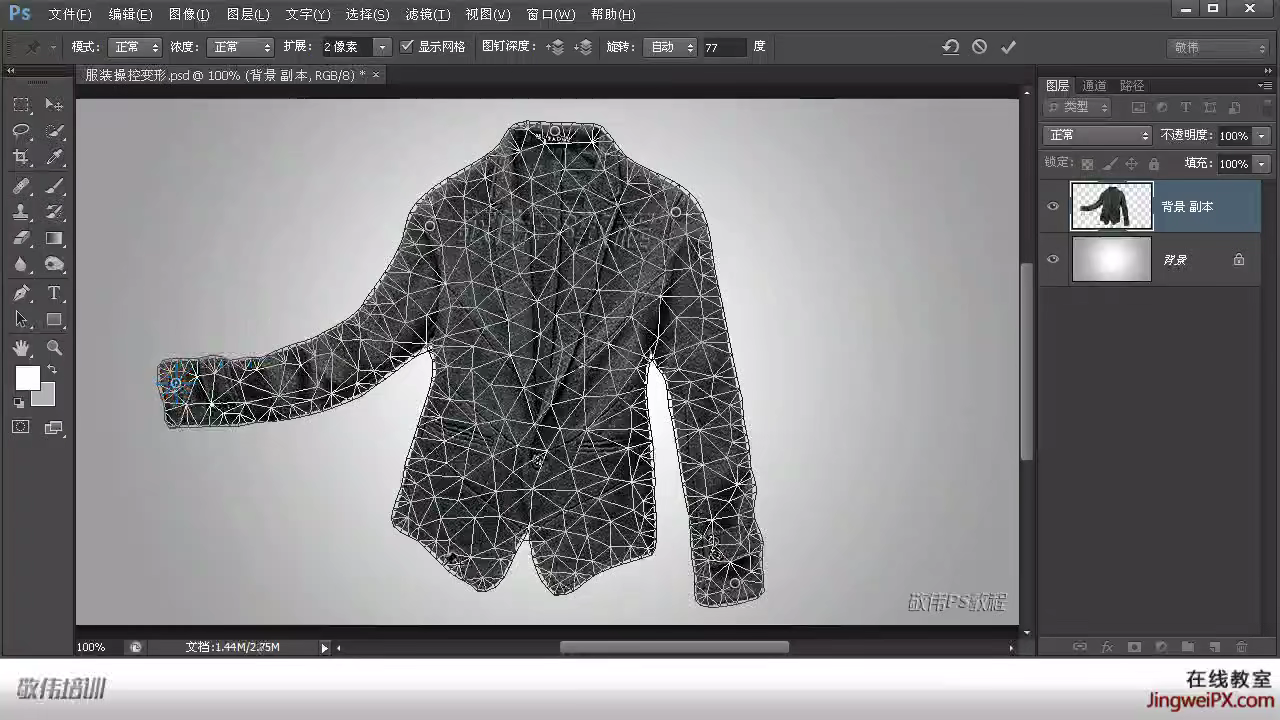Swap foreground and background colors

(x=52, y=370)
